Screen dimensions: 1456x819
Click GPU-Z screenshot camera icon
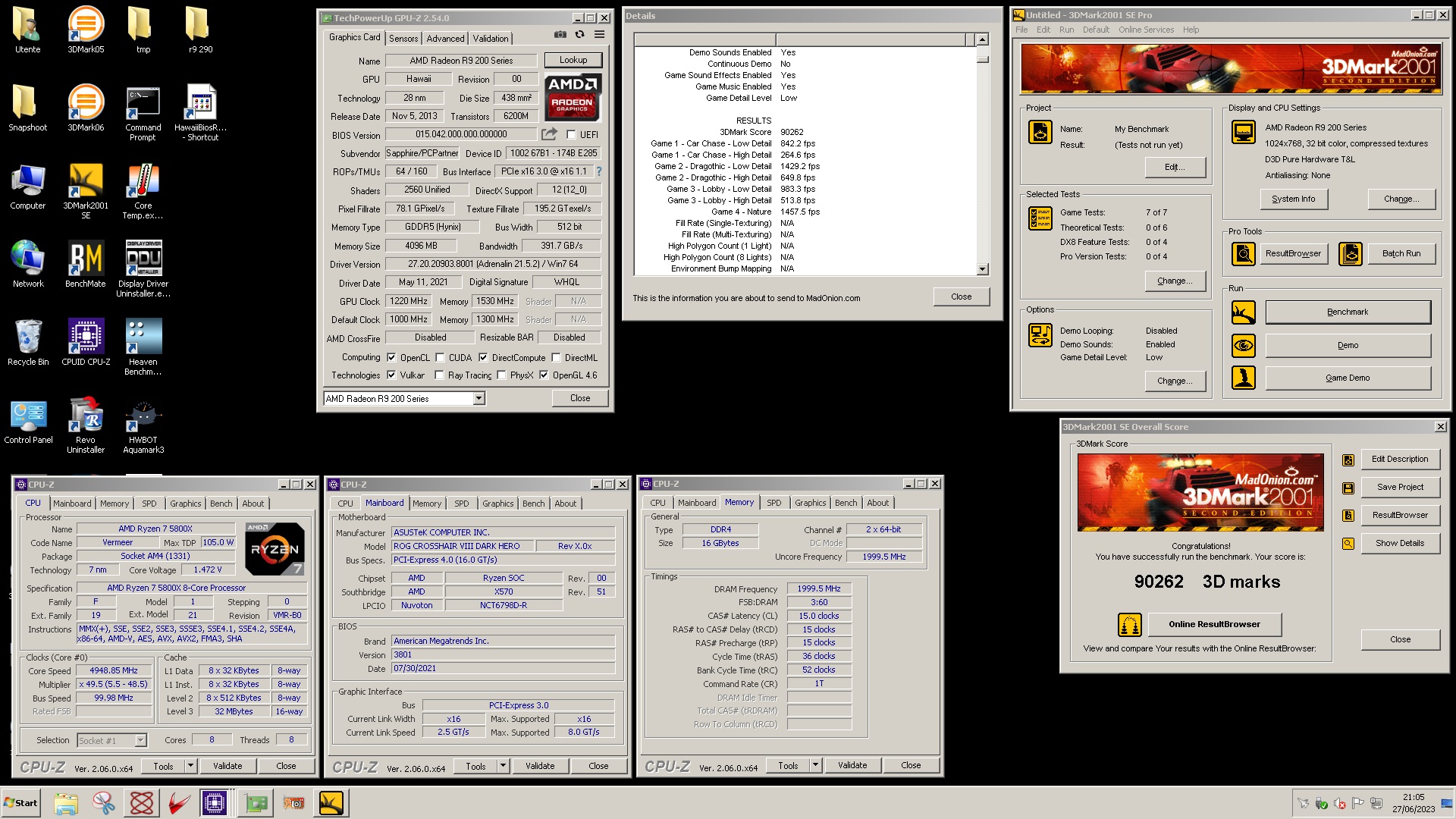(x=560, y=34)
